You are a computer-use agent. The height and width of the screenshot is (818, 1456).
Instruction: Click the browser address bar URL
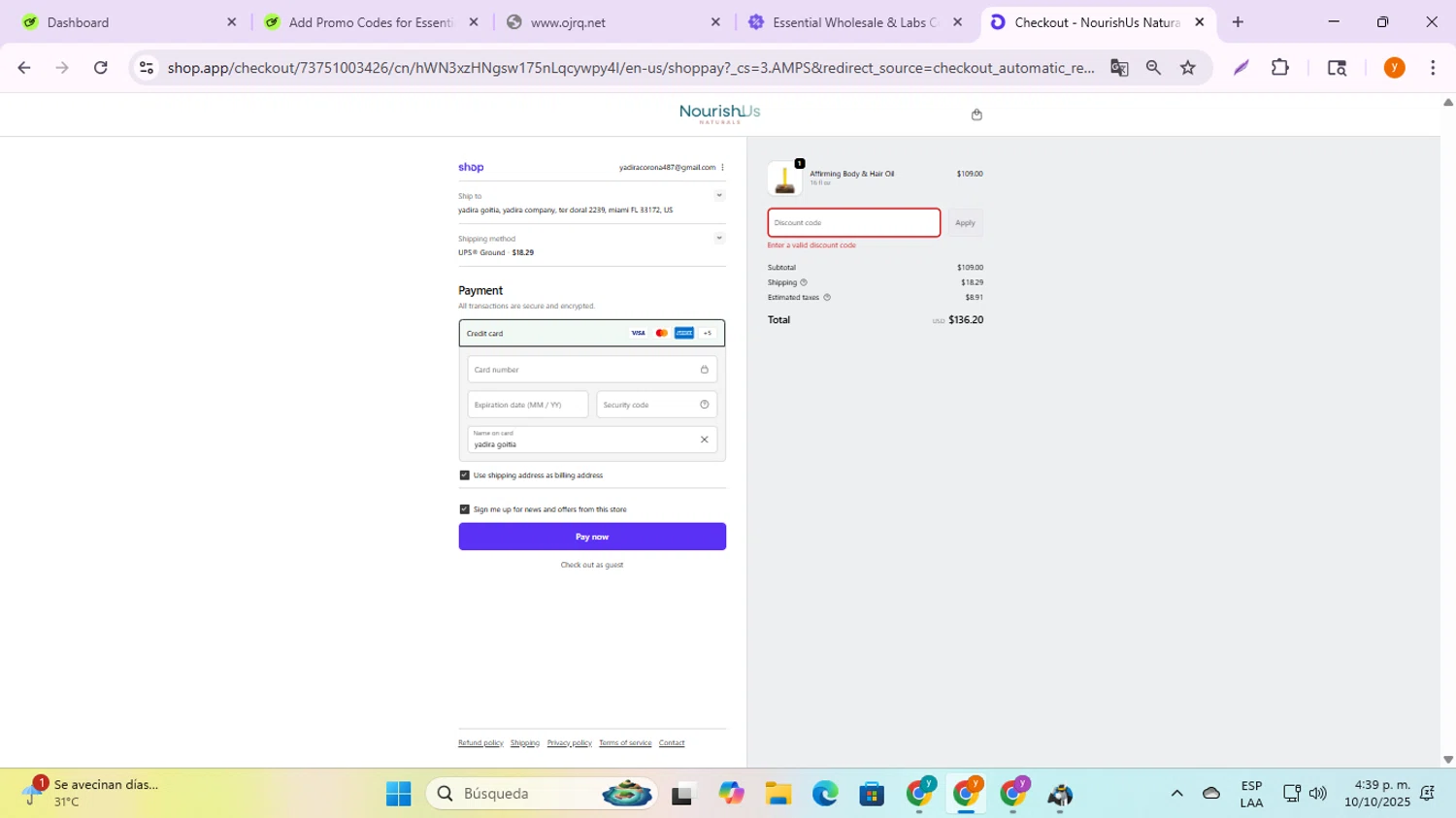[631, 68]
